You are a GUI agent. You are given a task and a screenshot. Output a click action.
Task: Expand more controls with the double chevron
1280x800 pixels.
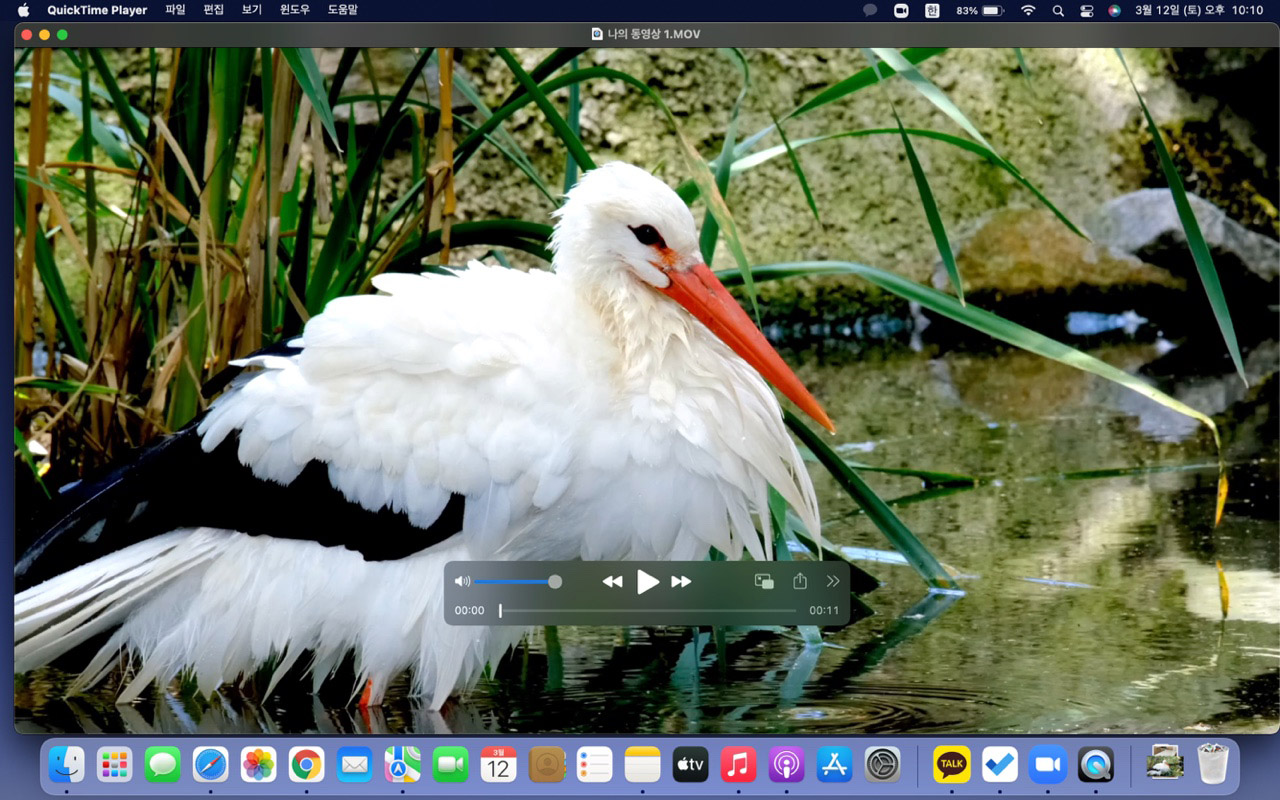point(833,581)
